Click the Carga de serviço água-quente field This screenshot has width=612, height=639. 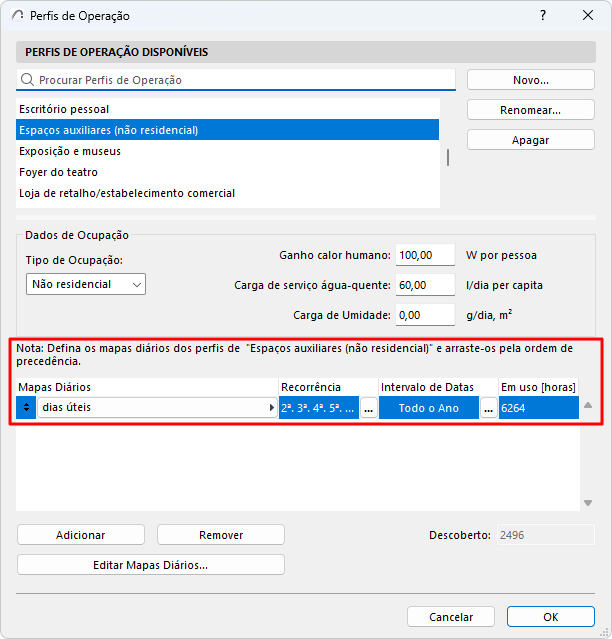[425, 285]
